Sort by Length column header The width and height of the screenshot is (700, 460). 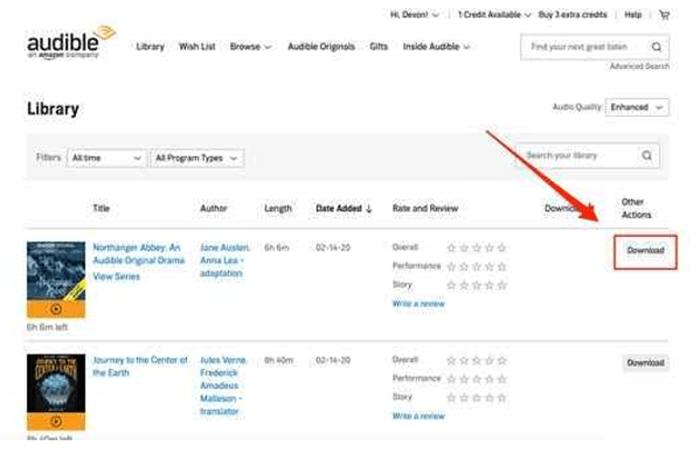click(x=278, y=208)
